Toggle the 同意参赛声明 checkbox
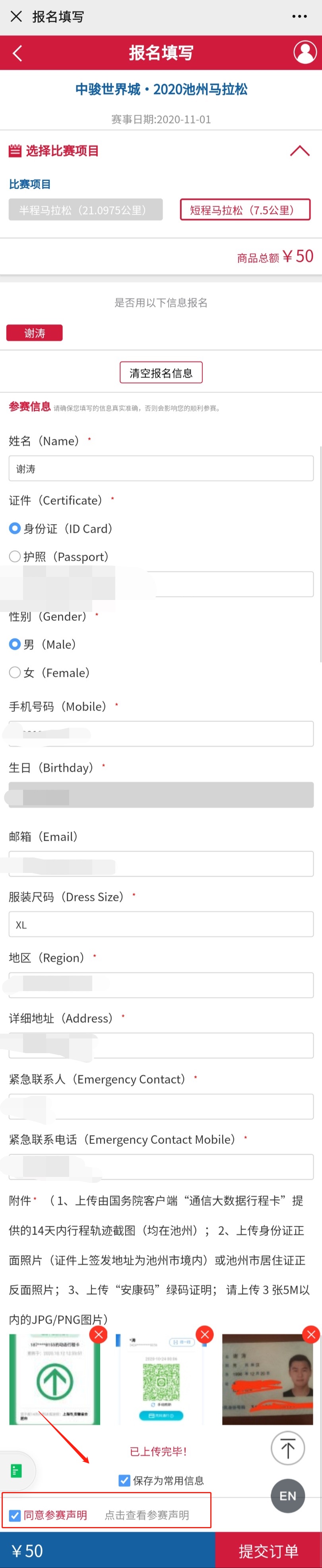 coord(15,1515)
